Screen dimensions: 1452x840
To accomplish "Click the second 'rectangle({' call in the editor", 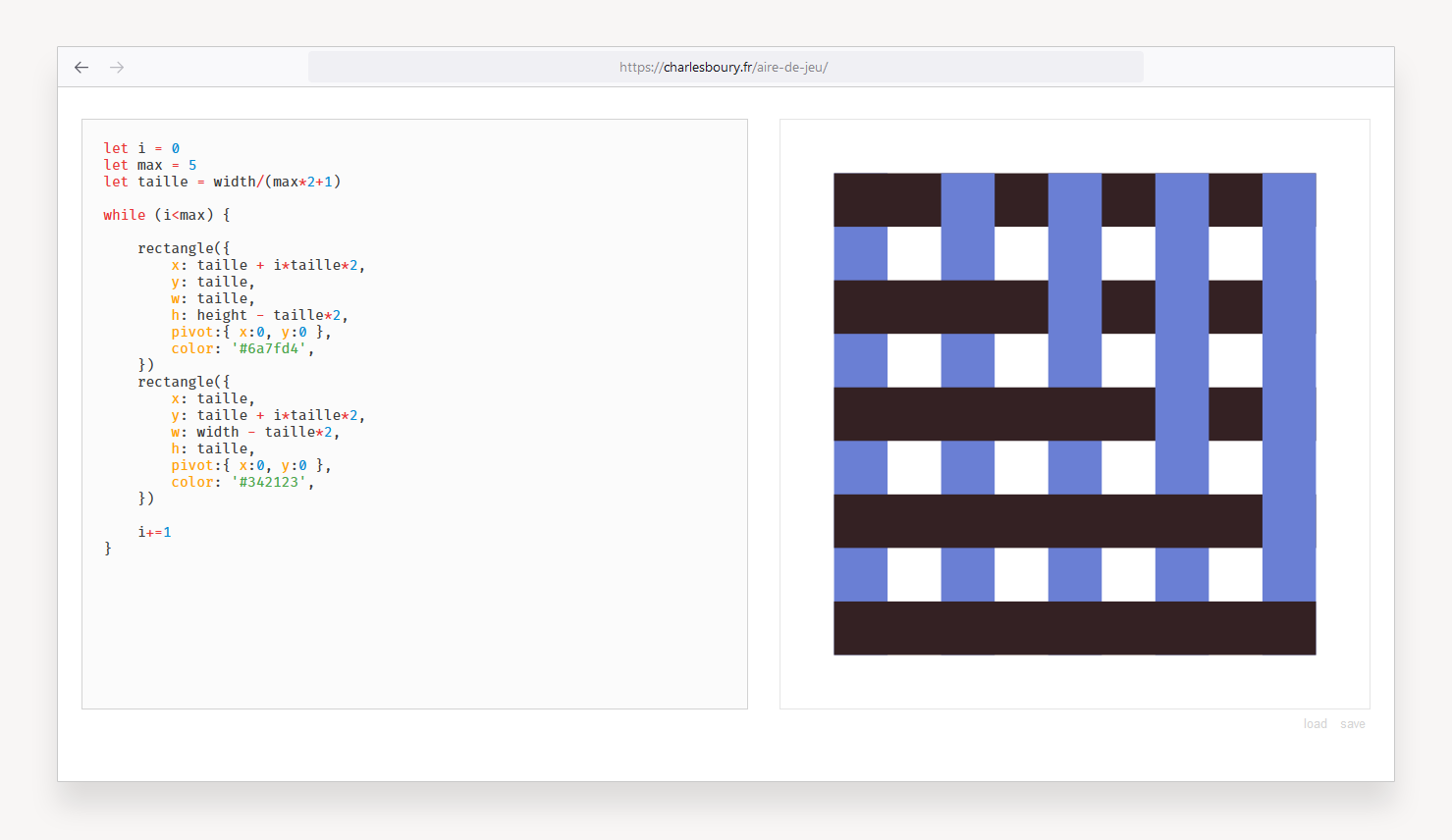I will (184, 383).
